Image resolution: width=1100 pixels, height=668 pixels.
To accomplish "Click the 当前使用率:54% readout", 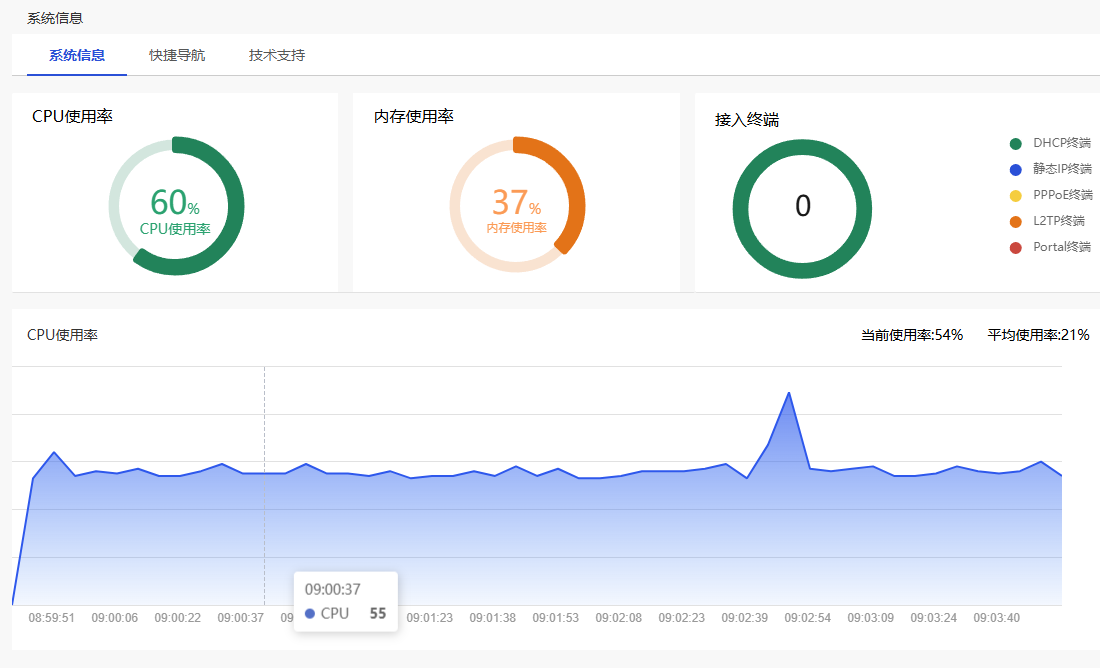I will coord(912,335).
